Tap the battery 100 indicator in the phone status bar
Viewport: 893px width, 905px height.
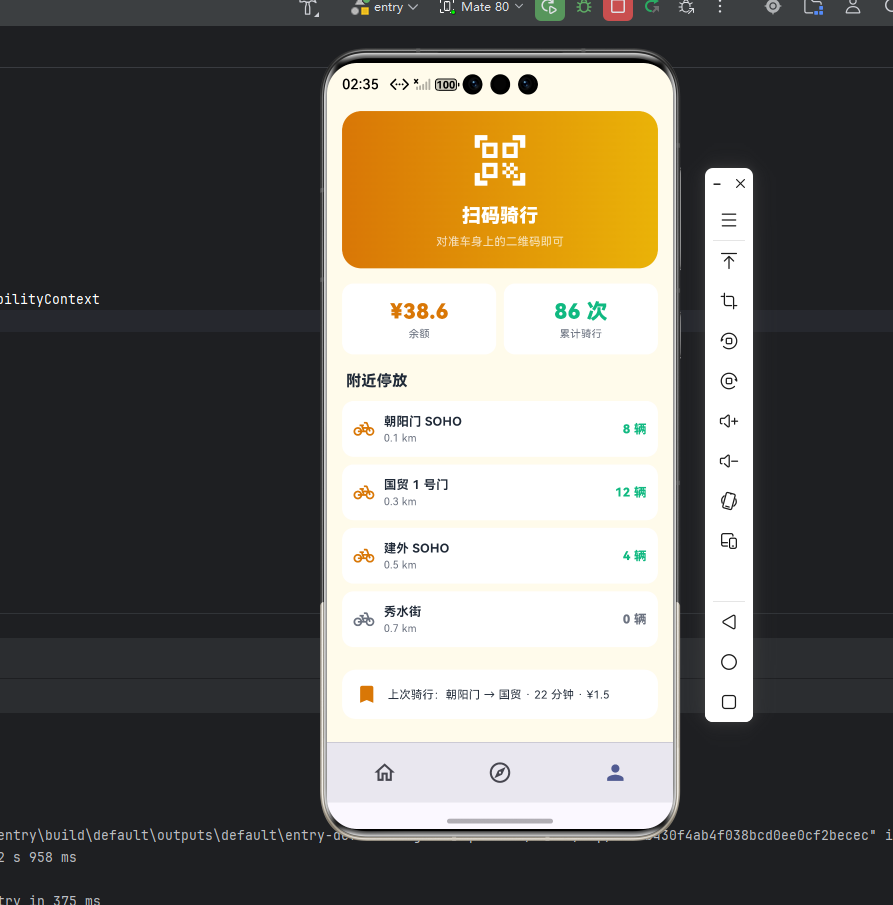point(446,85)
